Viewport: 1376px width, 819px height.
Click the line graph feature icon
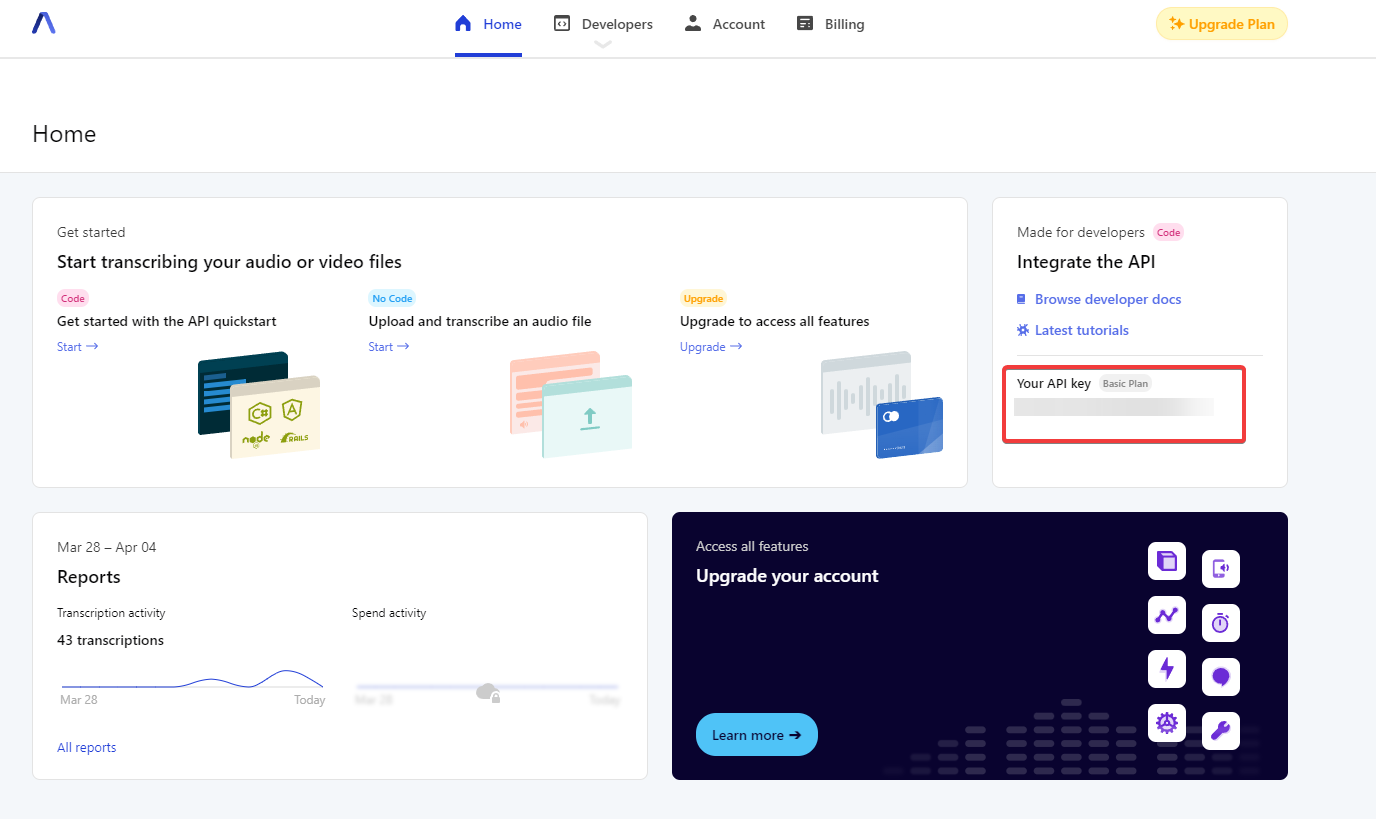[x=1167, y=615]
